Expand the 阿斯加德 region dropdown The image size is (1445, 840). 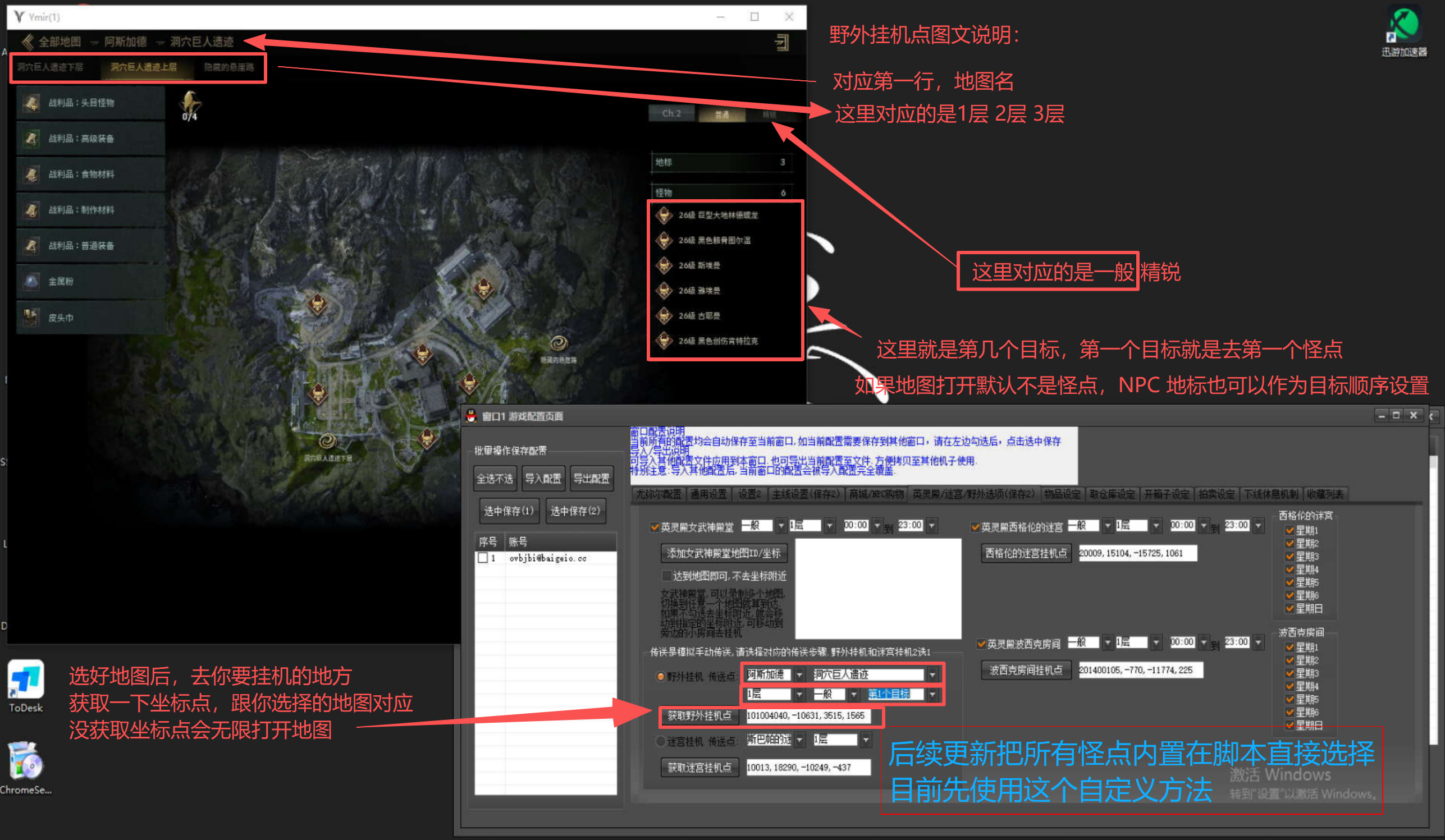click(x=799, y=675)
